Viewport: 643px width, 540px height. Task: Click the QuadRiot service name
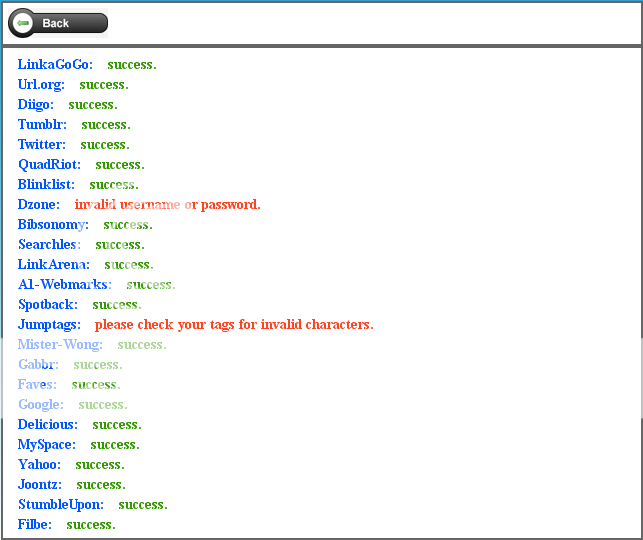point(49,164)
